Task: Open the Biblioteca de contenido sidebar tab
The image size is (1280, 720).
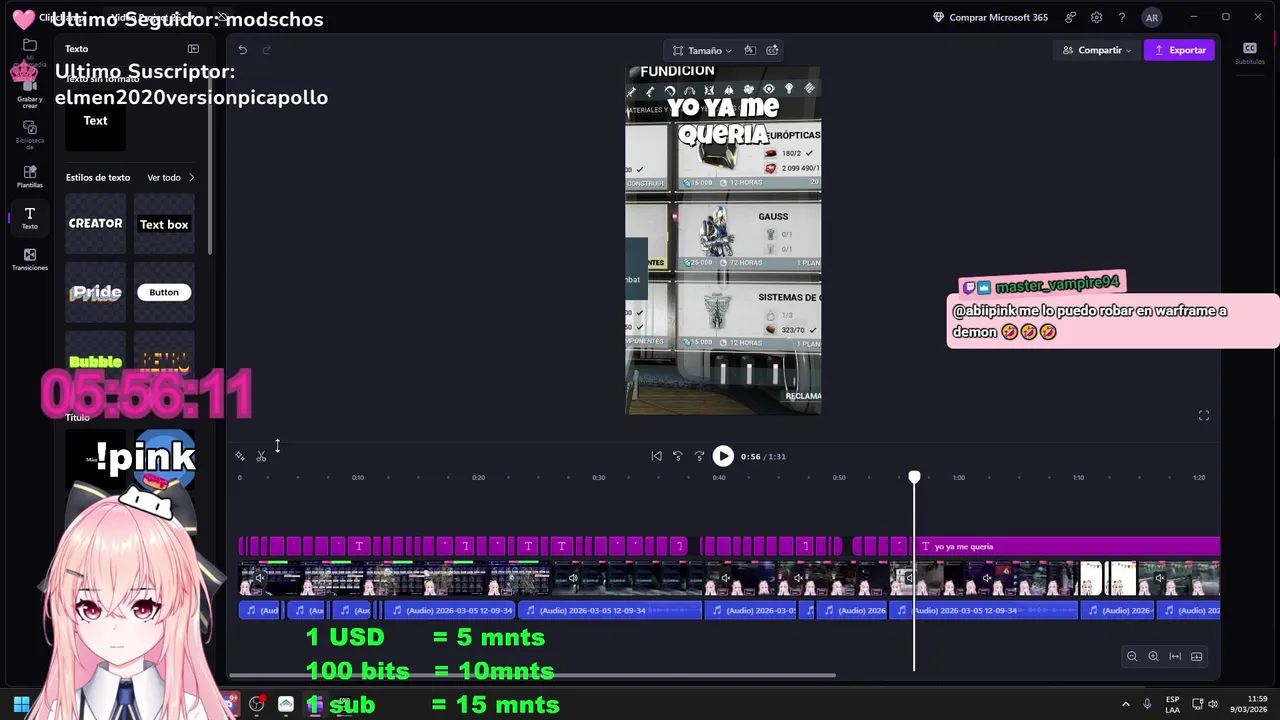Action: tap(29, 134)
